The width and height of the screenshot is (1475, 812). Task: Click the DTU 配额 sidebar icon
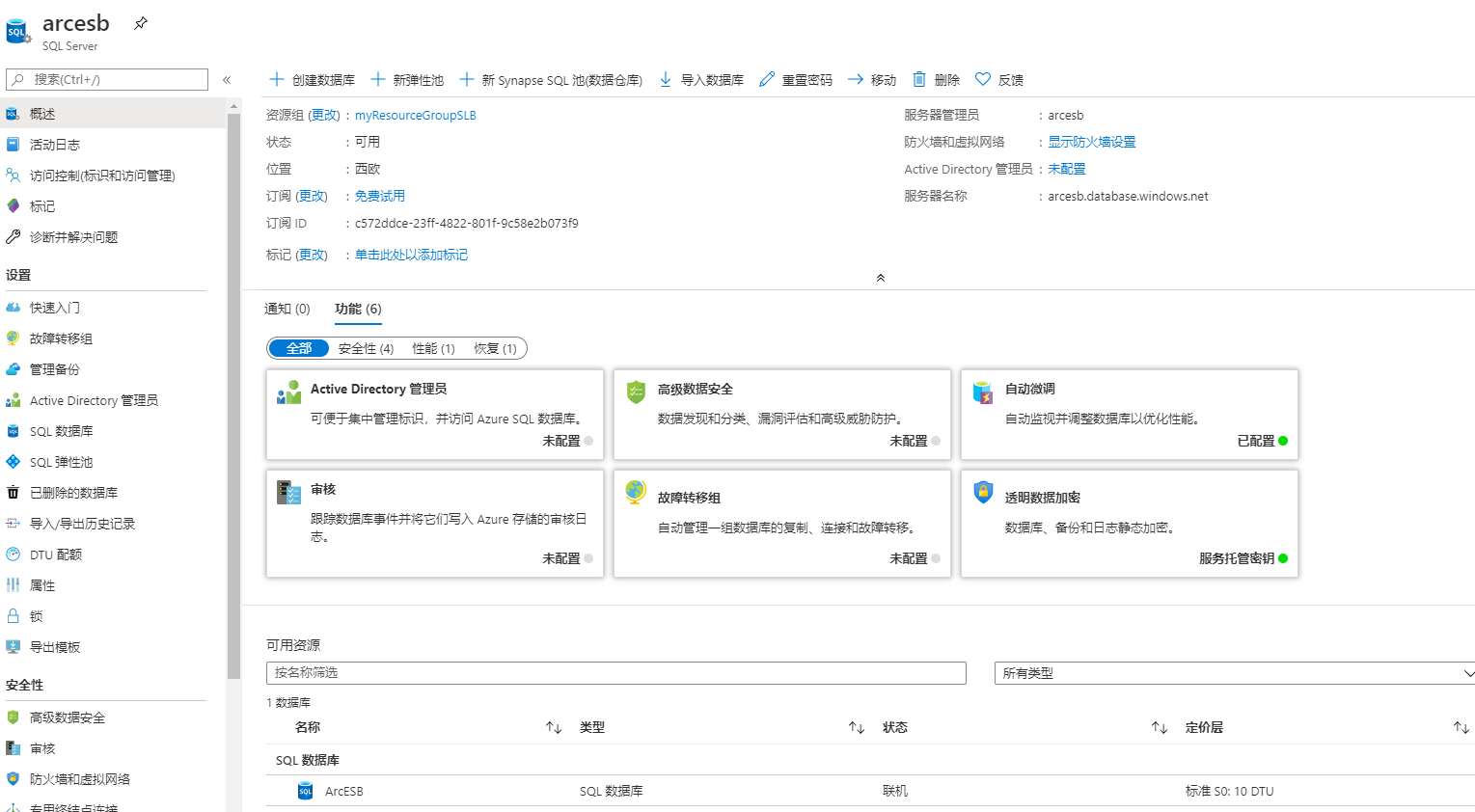point(13,555)
